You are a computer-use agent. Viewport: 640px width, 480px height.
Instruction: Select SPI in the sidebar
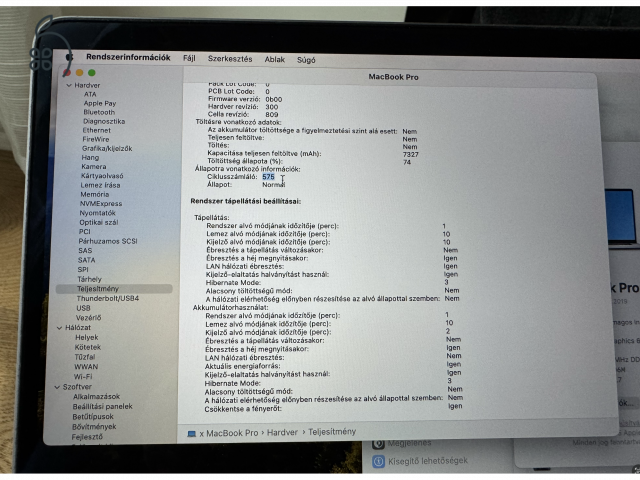point(83,269)
